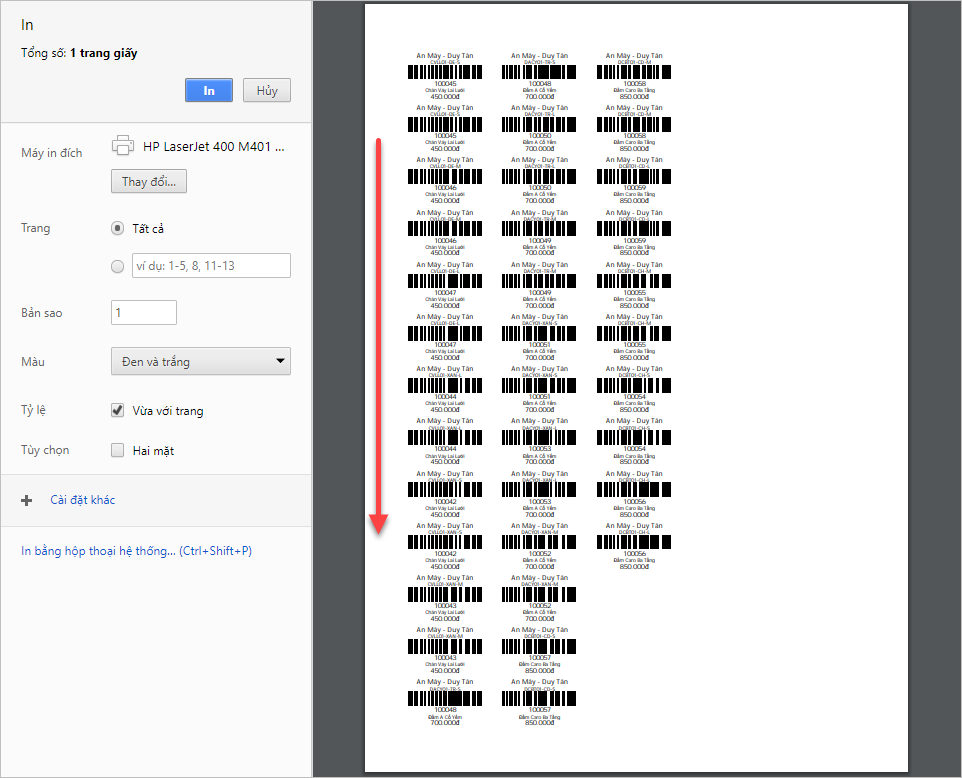
Task: Open the Màu dropdown showing Đen và trắng
Action: tap(201, 361)
